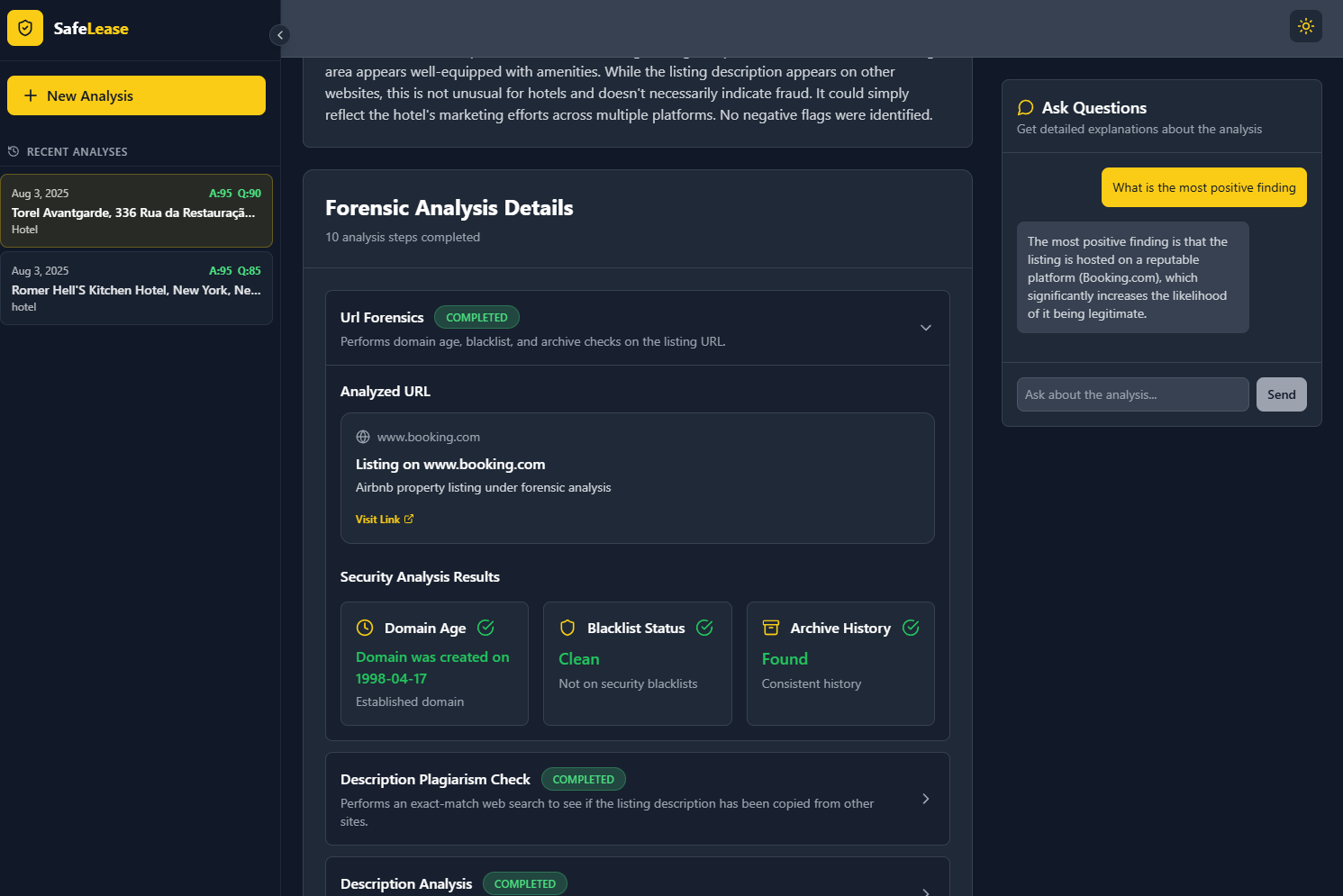
Task: Click the Archive History green checkmark
Action: pos(911,628)
